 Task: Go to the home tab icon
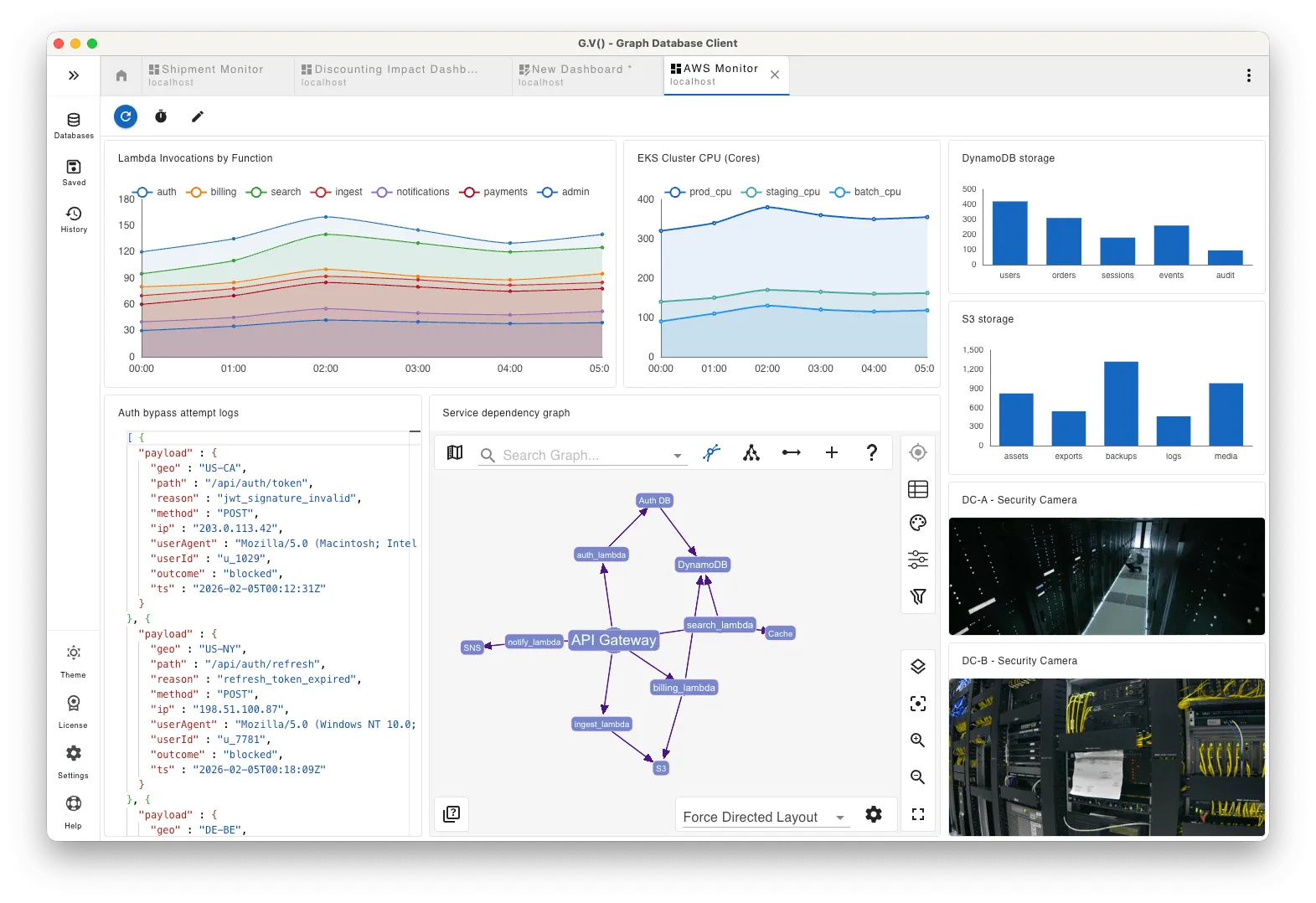click(121, 75)
